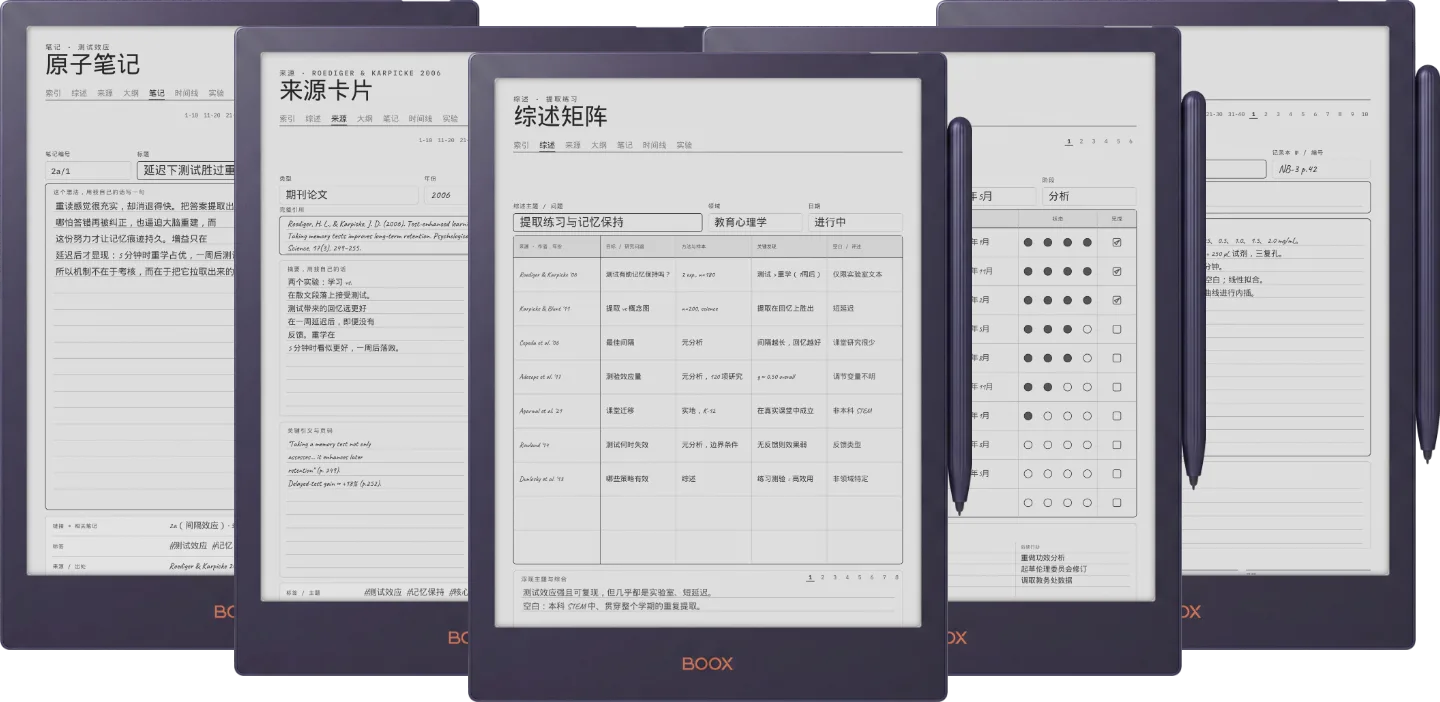
Task: Select the 最佳间隔 cell in the matrix
Action: coord(638,342)
